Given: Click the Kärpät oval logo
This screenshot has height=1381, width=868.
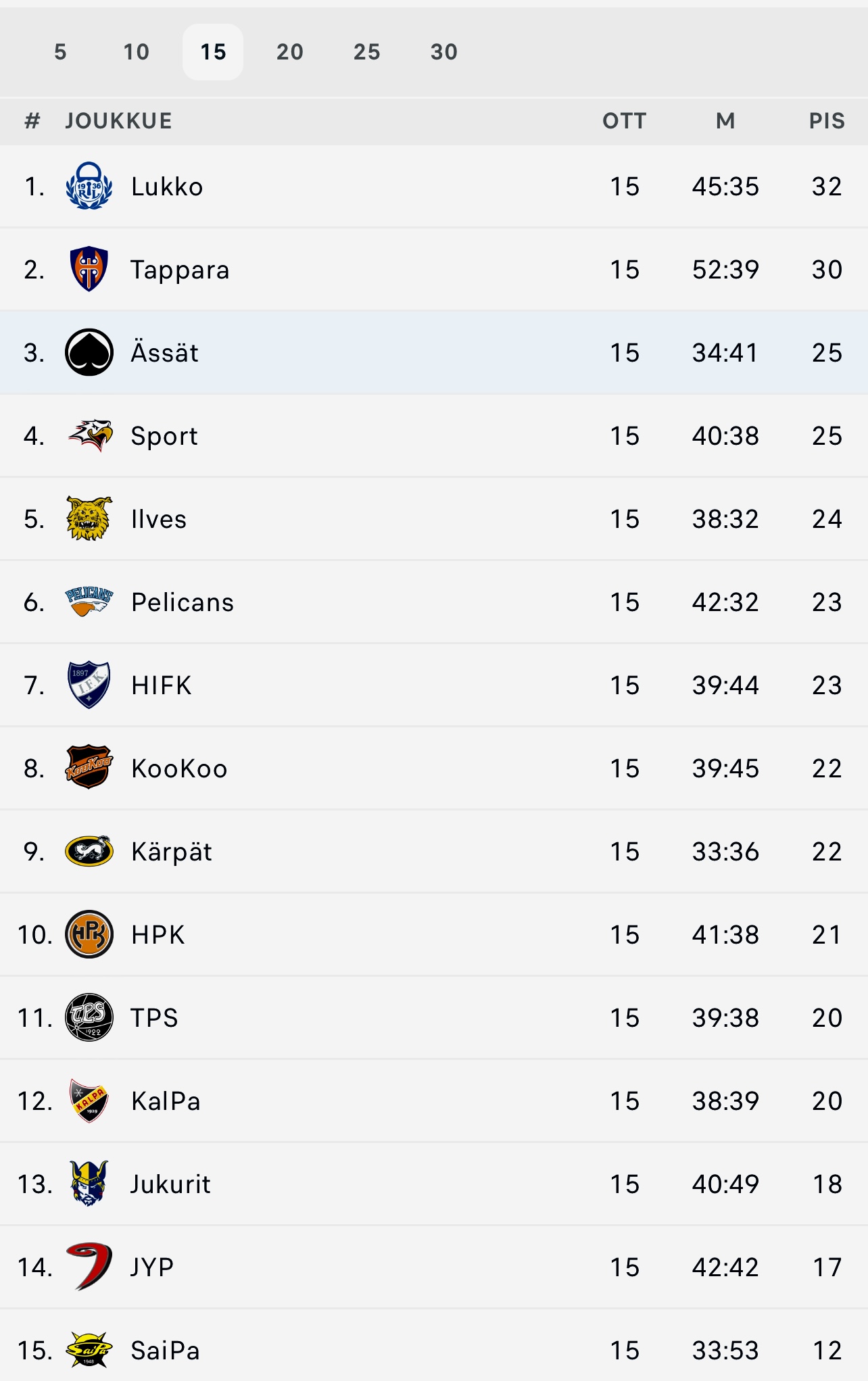Looking at the screenshot, I should [x=89, y=851].
